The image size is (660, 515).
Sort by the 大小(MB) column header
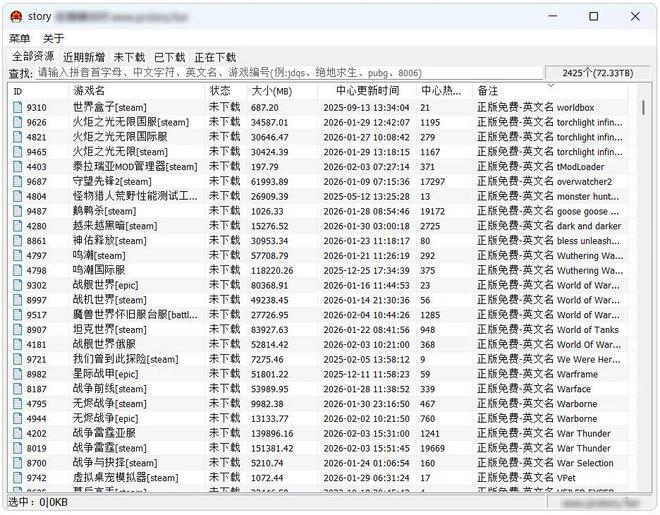282,91
